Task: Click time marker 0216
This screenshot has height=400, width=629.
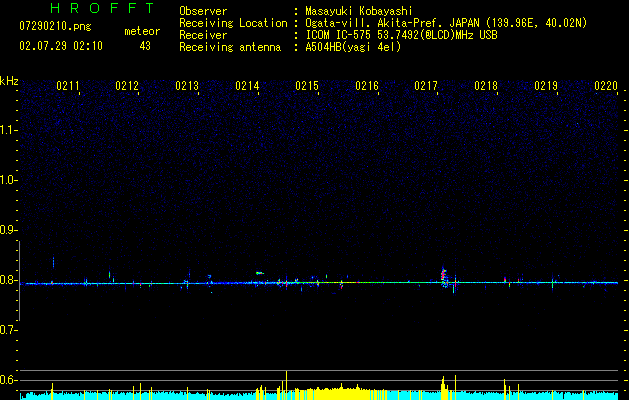Action: coord(367,86)
